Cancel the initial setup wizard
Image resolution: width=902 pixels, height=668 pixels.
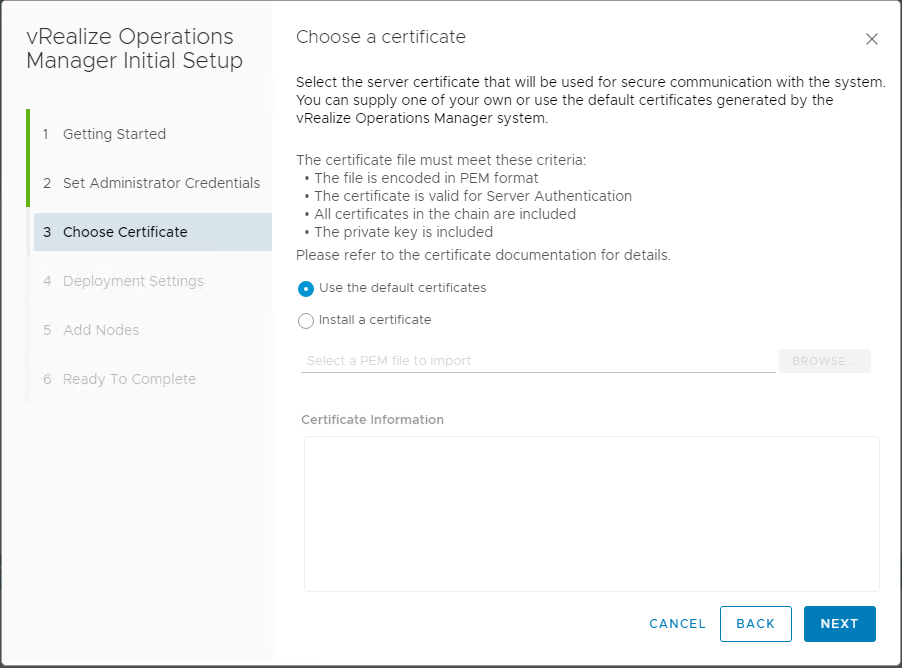677,623
